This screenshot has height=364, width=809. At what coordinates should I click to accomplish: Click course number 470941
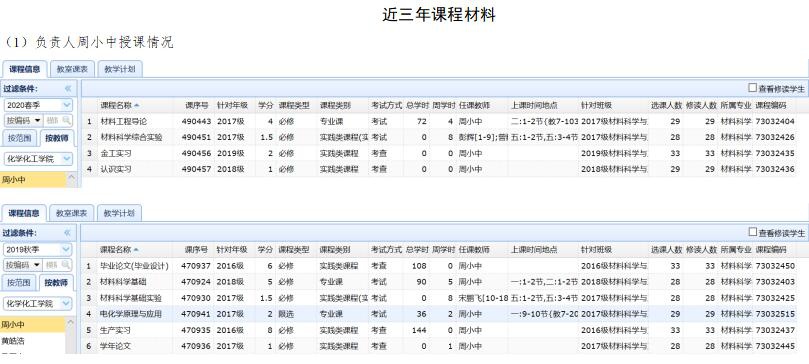196,314
